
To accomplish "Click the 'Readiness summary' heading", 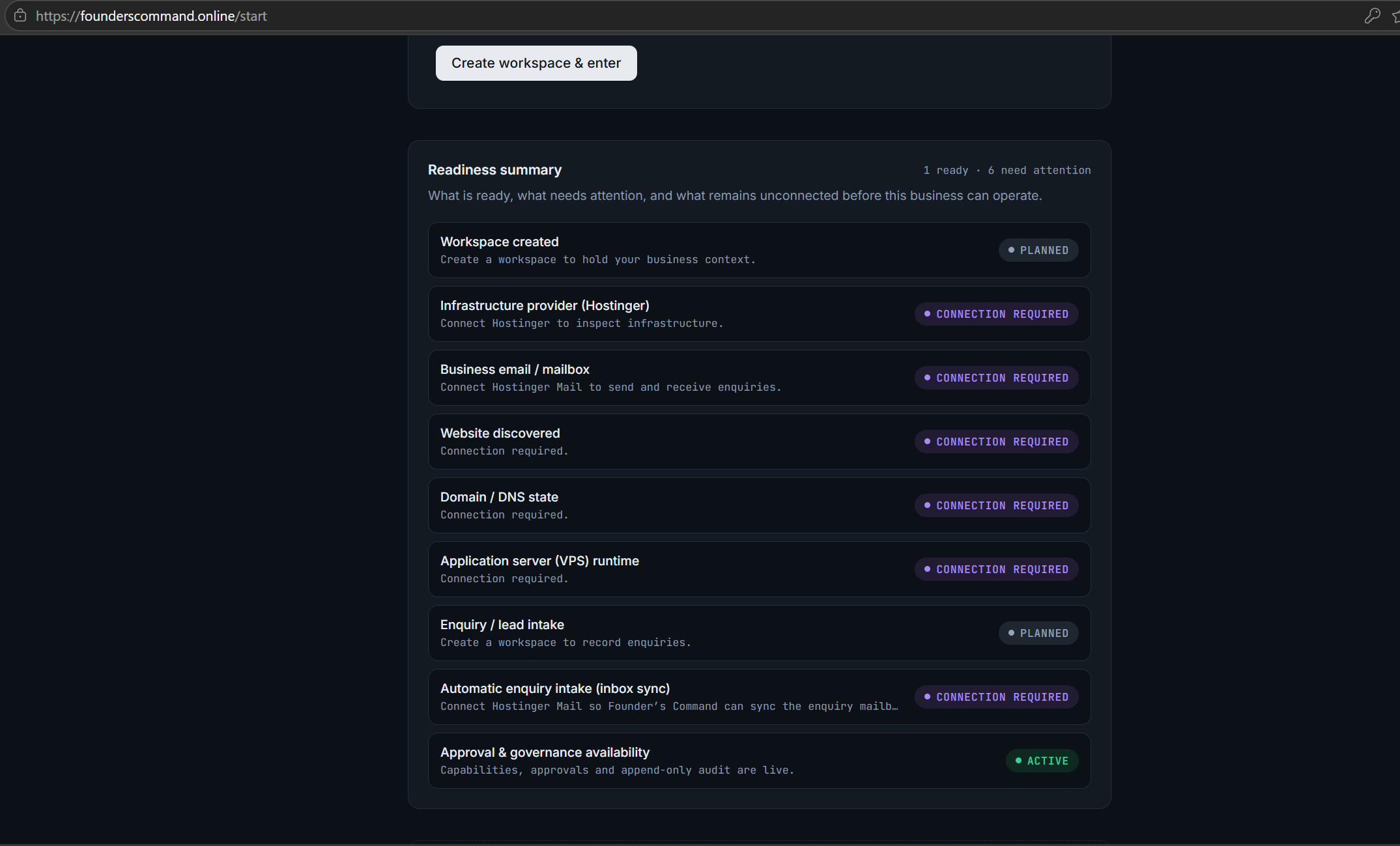I will [494, 170].
